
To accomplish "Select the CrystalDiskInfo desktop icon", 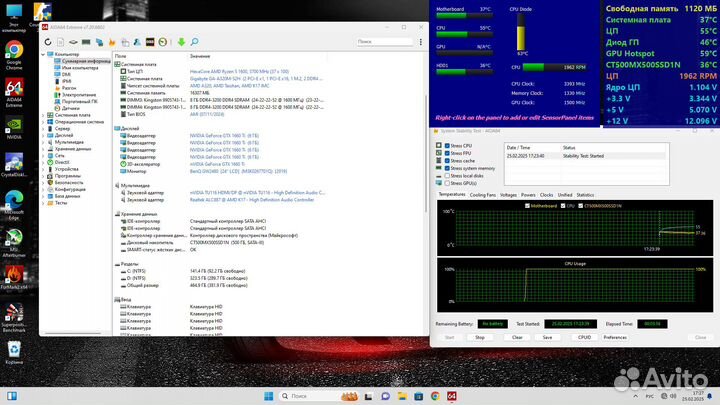I will click(x=14, y=165).
